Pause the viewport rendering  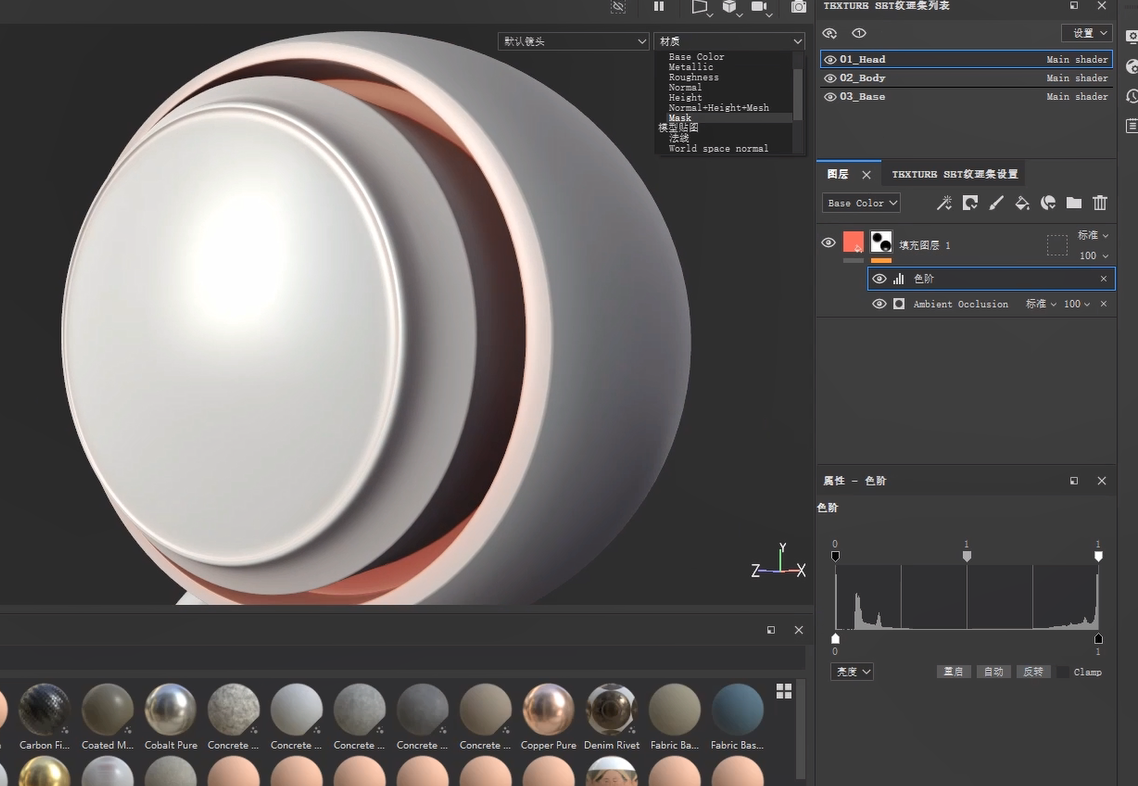click(659, 7)
